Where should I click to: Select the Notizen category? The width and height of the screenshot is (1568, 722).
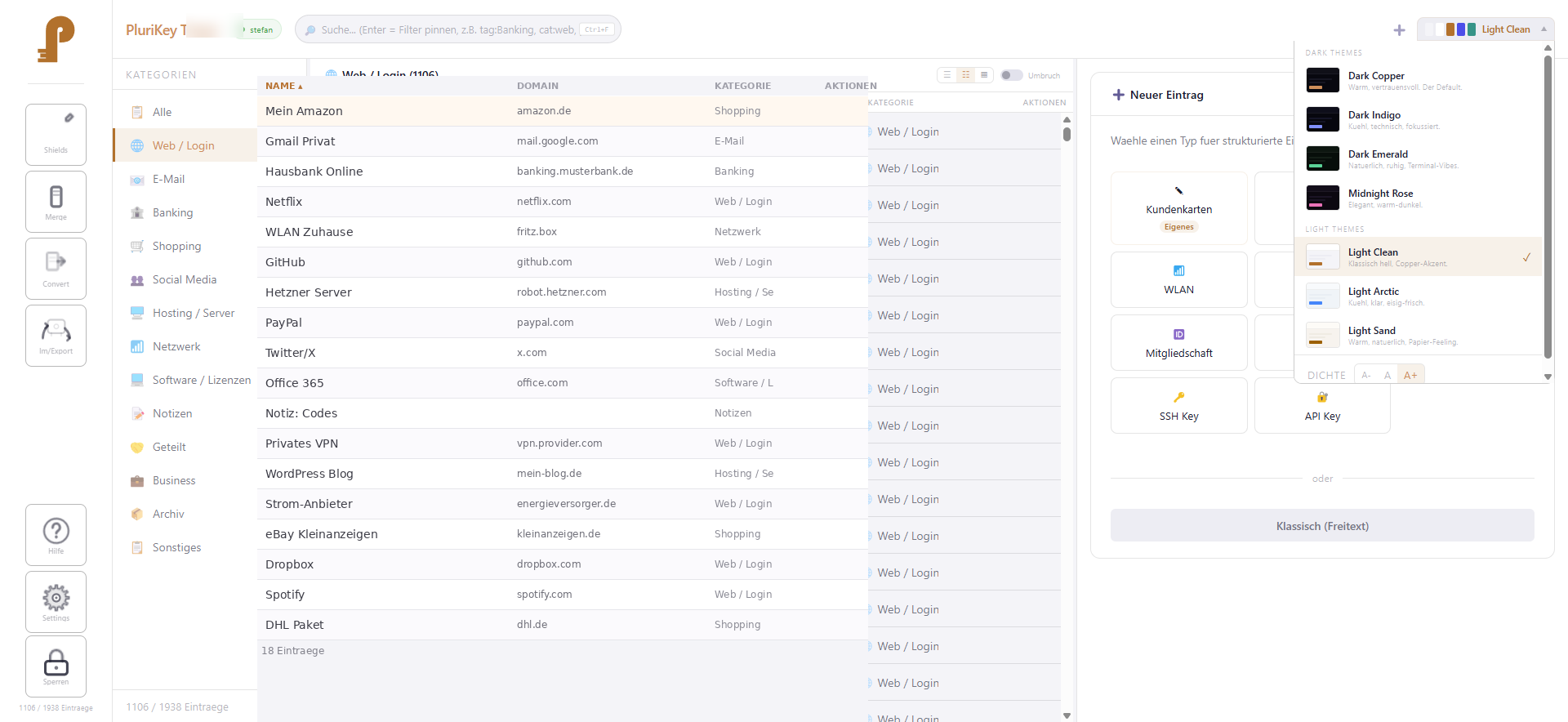[x=185, y=413]
